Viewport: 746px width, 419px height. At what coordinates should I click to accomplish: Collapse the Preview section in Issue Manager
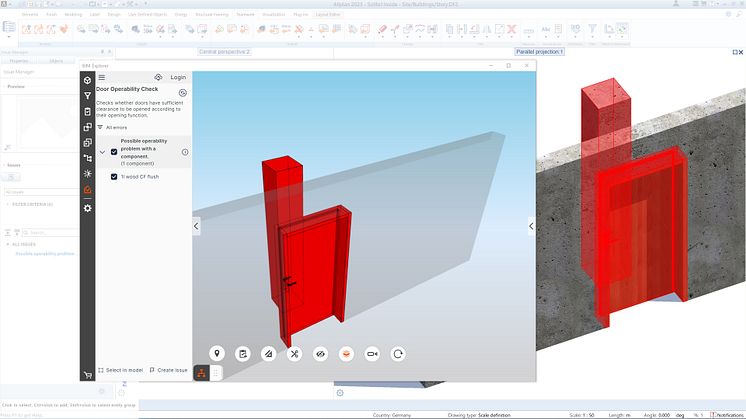[x=4, y=87]
